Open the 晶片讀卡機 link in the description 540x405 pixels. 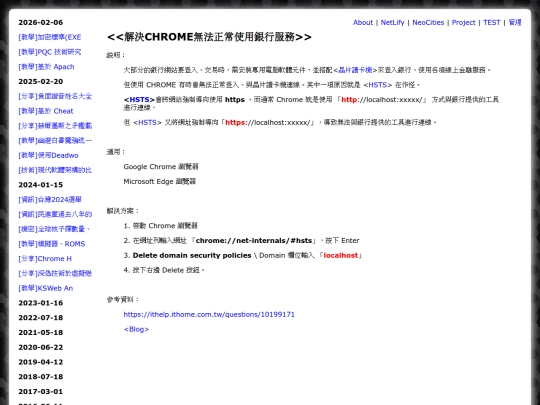(355, 70)
